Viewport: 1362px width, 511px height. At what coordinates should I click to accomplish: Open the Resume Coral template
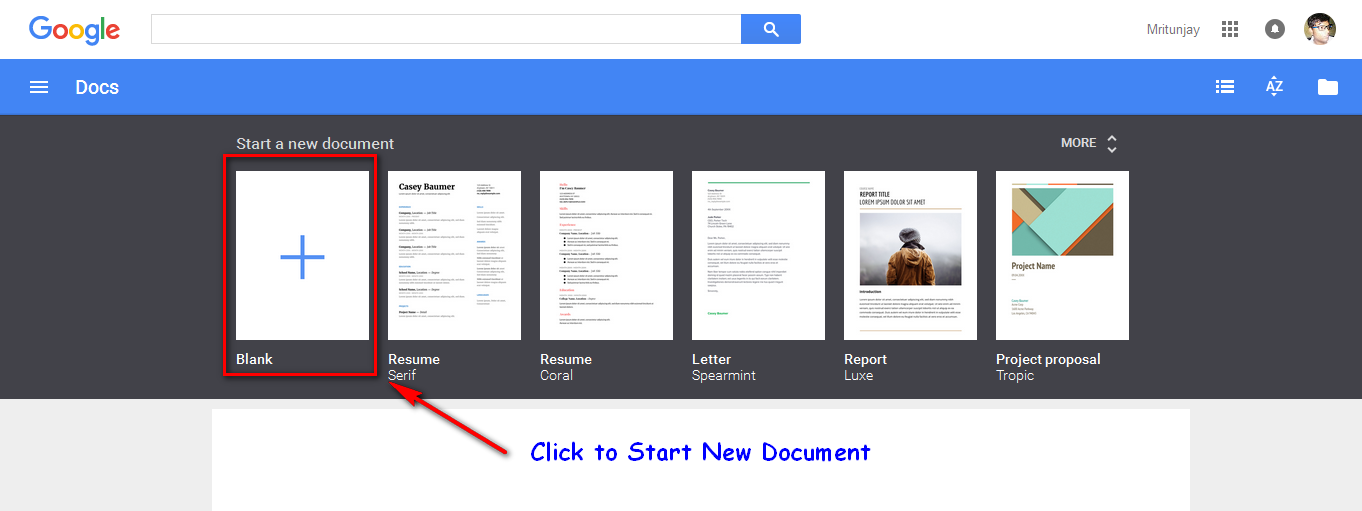pos(606,255)
